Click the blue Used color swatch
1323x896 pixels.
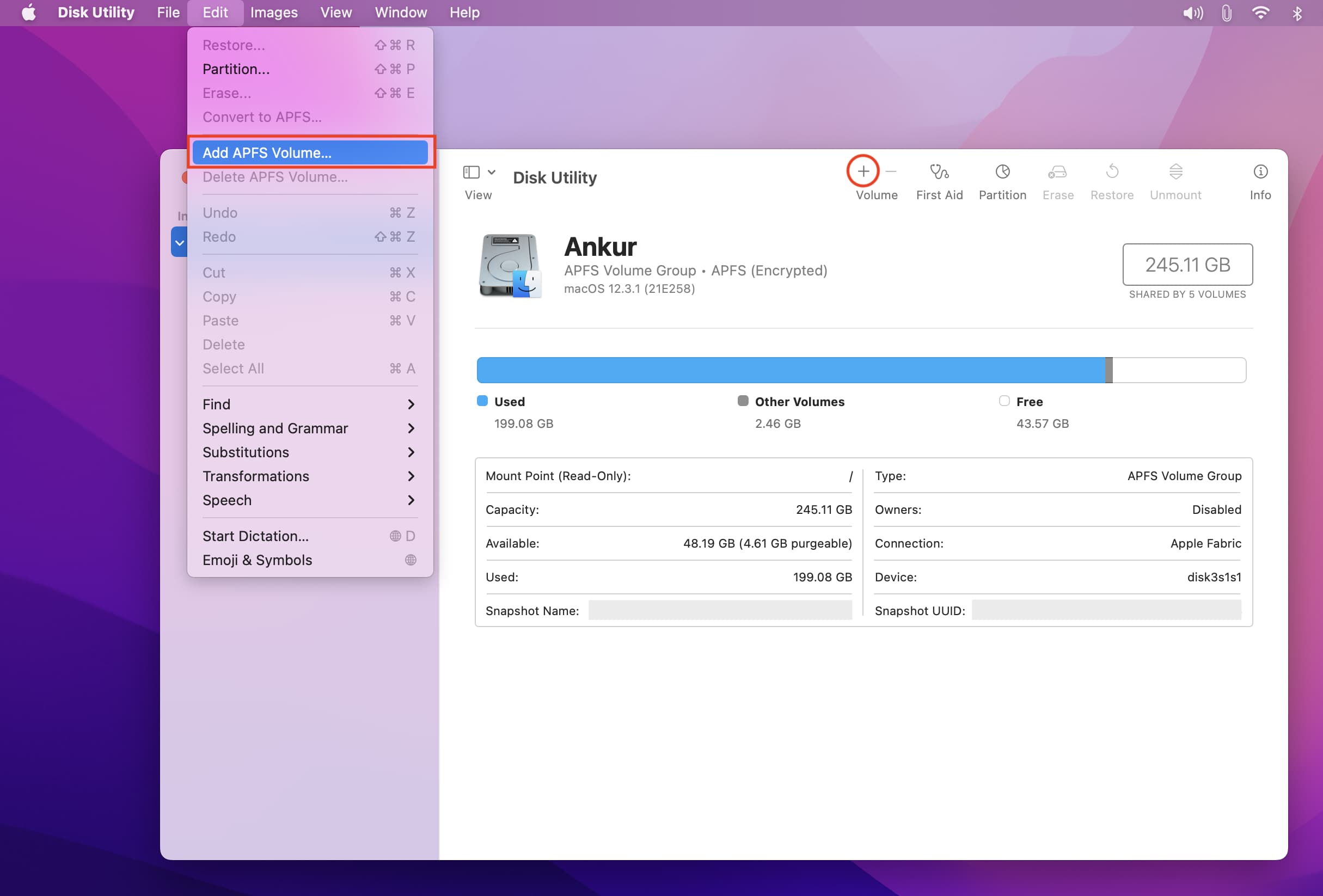pyautogui.click(x=482, y=401)
